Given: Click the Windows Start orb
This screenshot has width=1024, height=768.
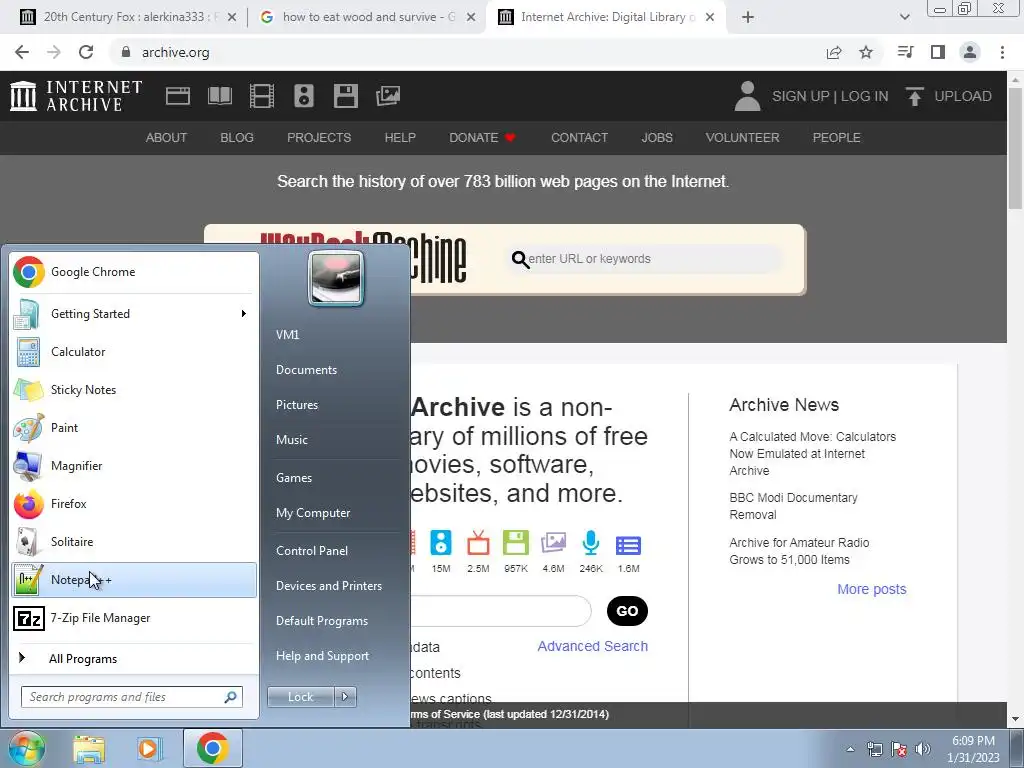Looking at the screenshot, I should tap(25, 748).
